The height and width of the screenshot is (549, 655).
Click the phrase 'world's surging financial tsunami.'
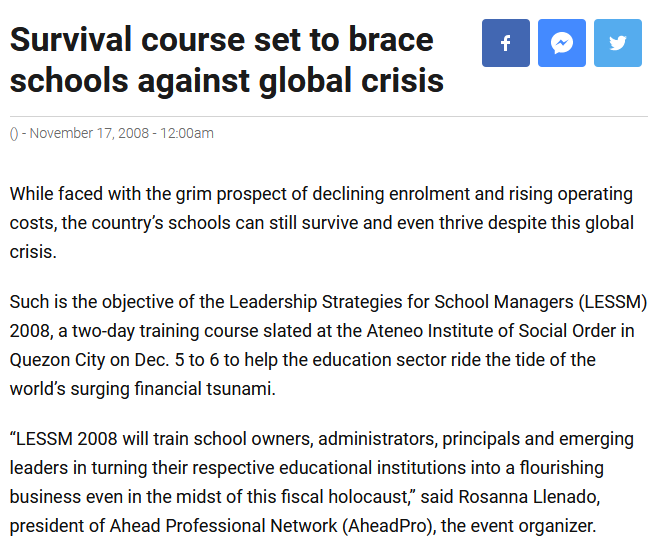point(142,389)
